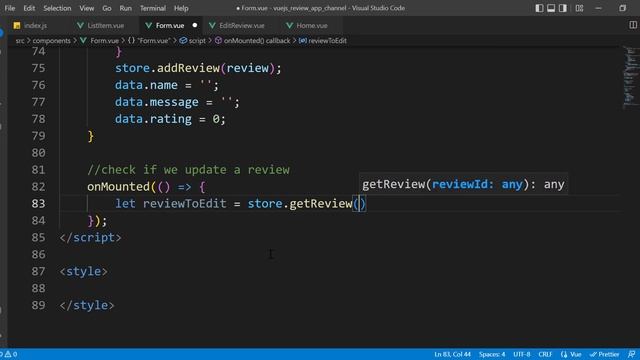Image resolution: width=640 pixels, height=360 pixels.
Task: Change indentation via Spaces: 4
Action: (x=492, y=354)
